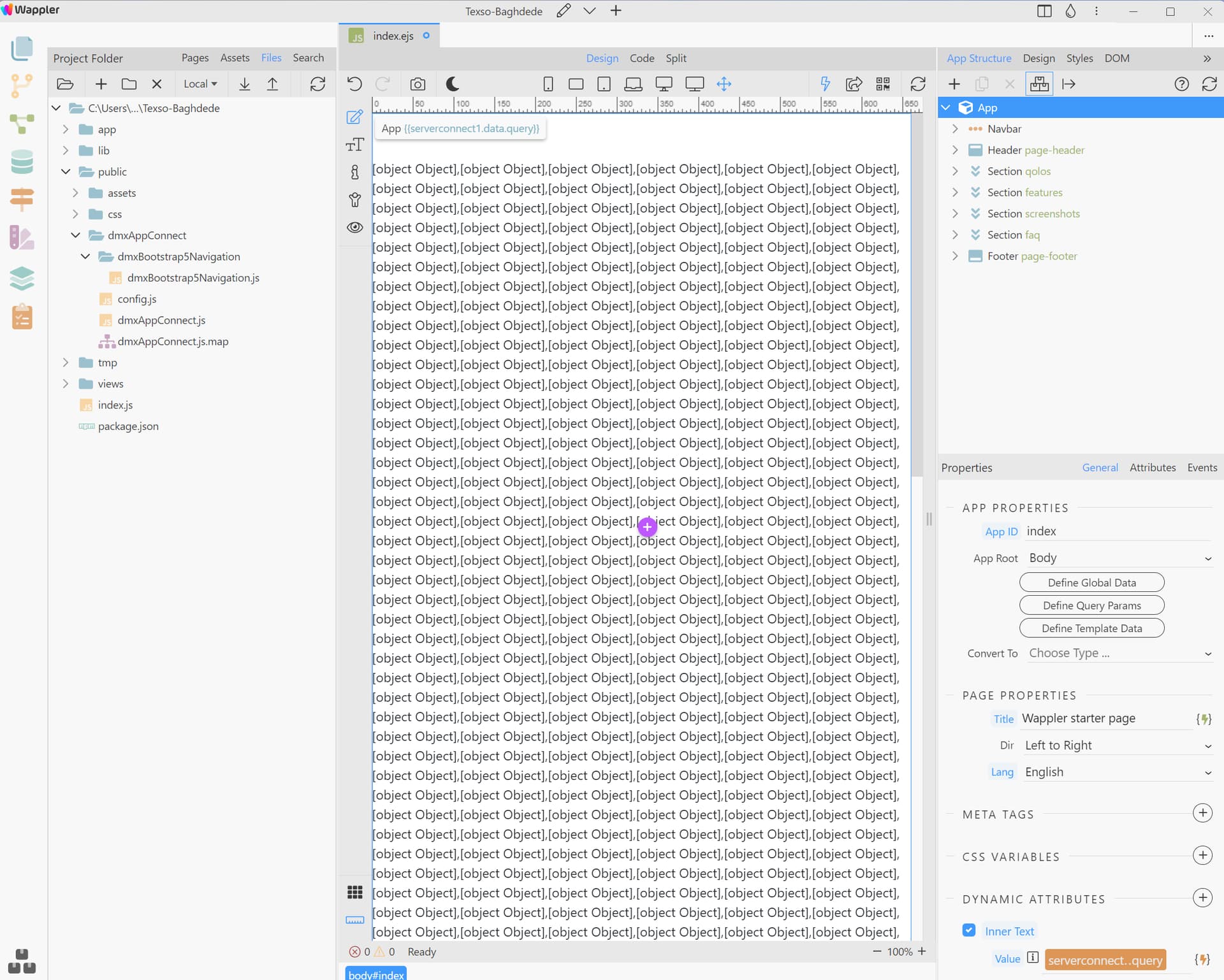
Task: Show the QR code icon
Action: tap(883, 83)
